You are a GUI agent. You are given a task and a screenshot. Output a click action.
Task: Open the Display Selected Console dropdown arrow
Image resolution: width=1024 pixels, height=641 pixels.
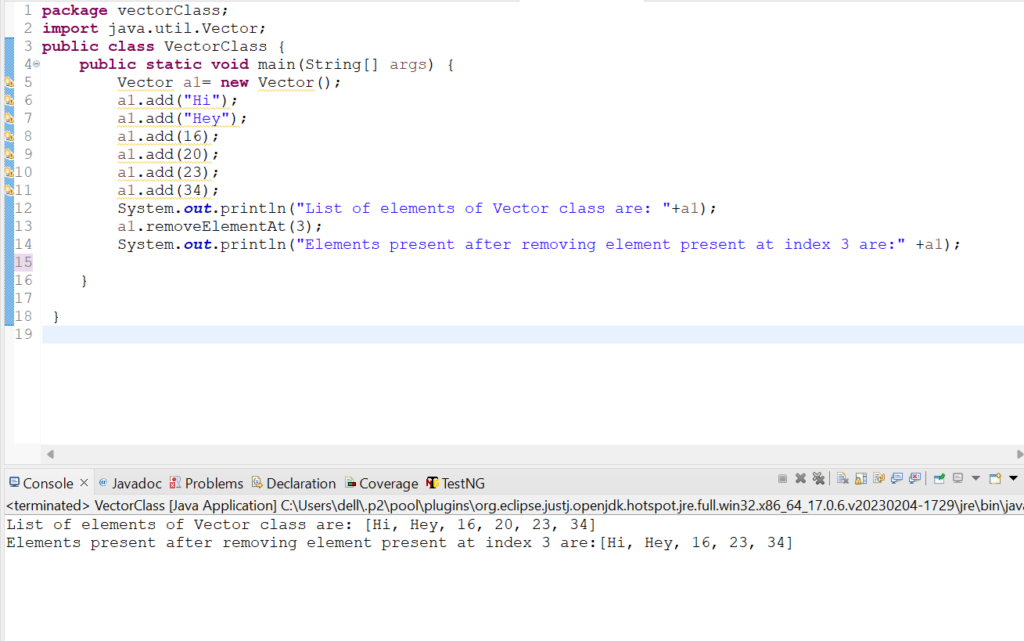click(x=976, y=478)
